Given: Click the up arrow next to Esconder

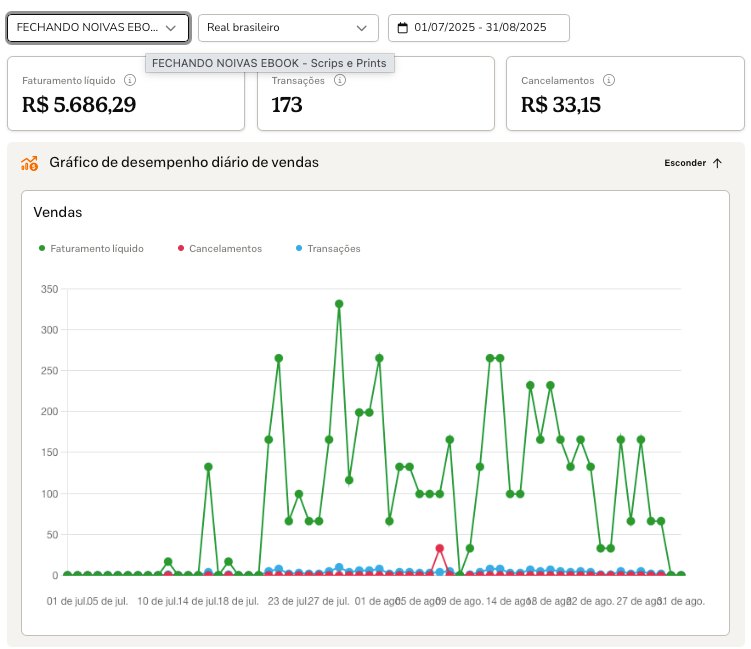Looking at the screenshot, I should click(717, 163).
